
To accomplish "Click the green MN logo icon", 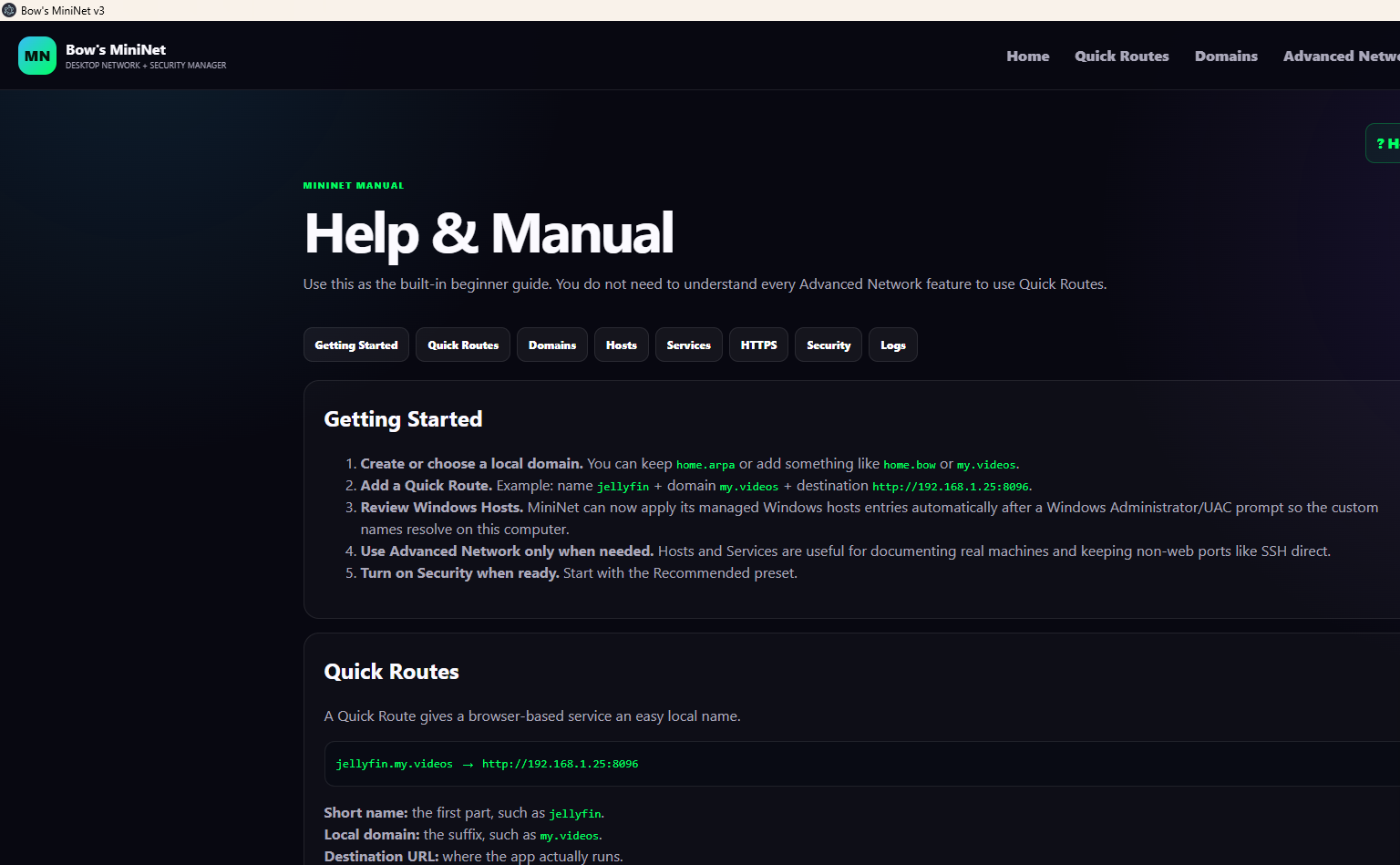I will click(x=37, y=56).
